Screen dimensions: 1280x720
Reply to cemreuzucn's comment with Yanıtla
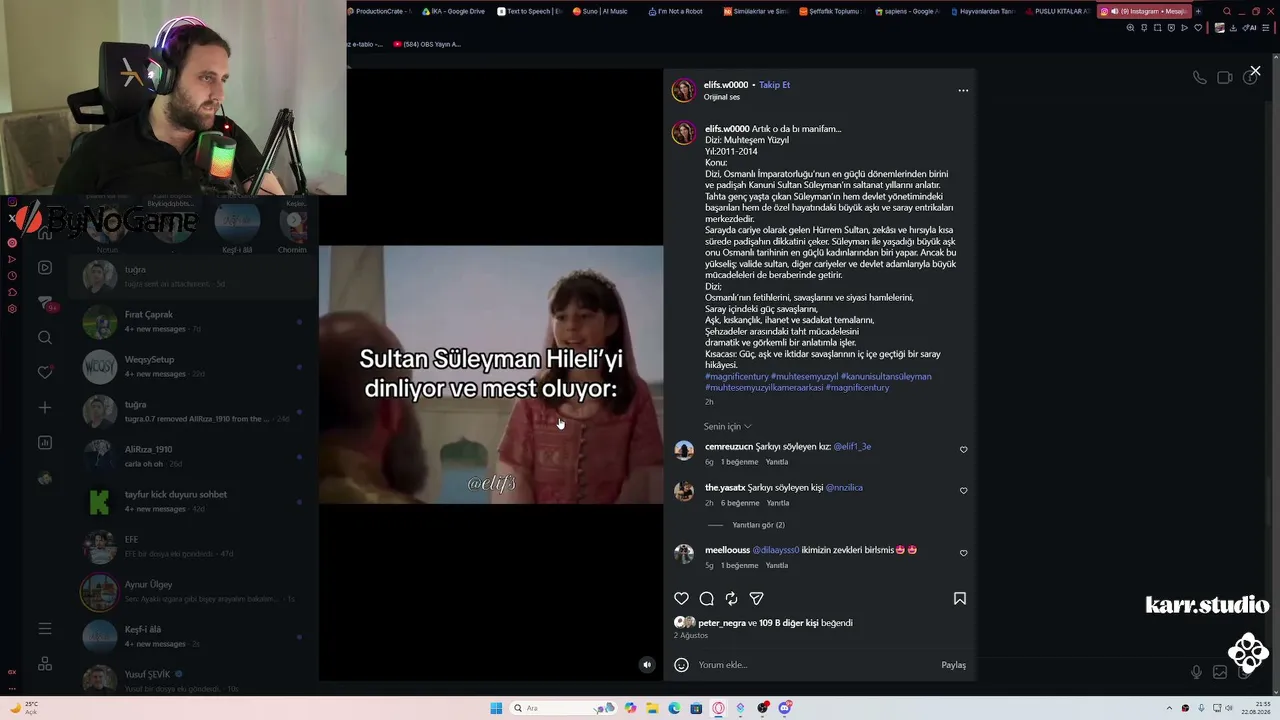pyautogui.click(x=777, y=462)
